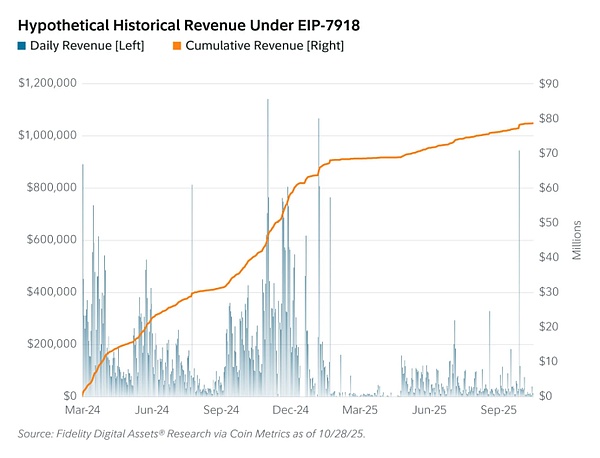600x458 pixels.
Task: Click the Mar-24 x-axis date label
Action: 81,410
